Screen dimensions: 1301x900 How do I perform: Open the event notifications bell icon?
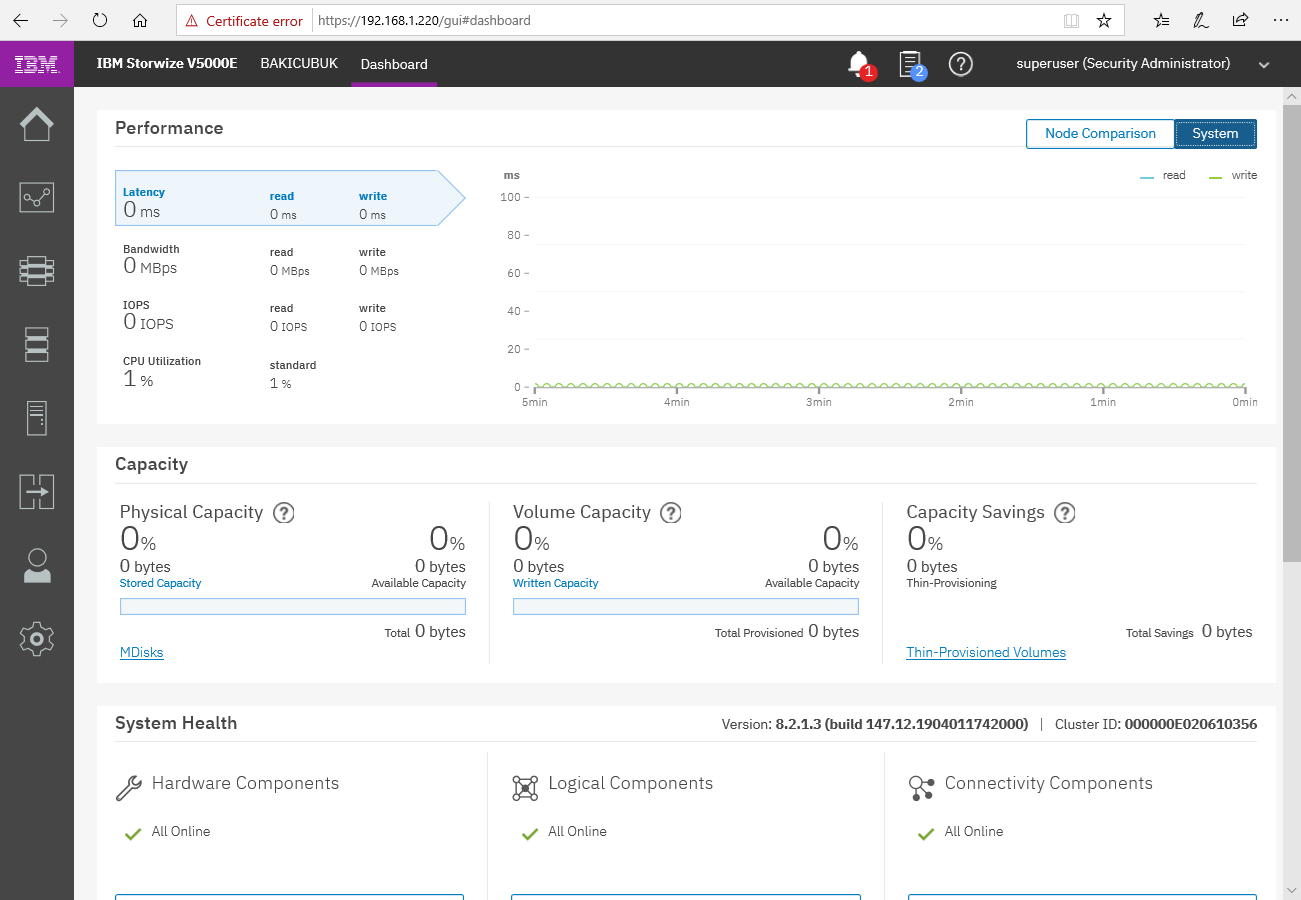[858, 64]
